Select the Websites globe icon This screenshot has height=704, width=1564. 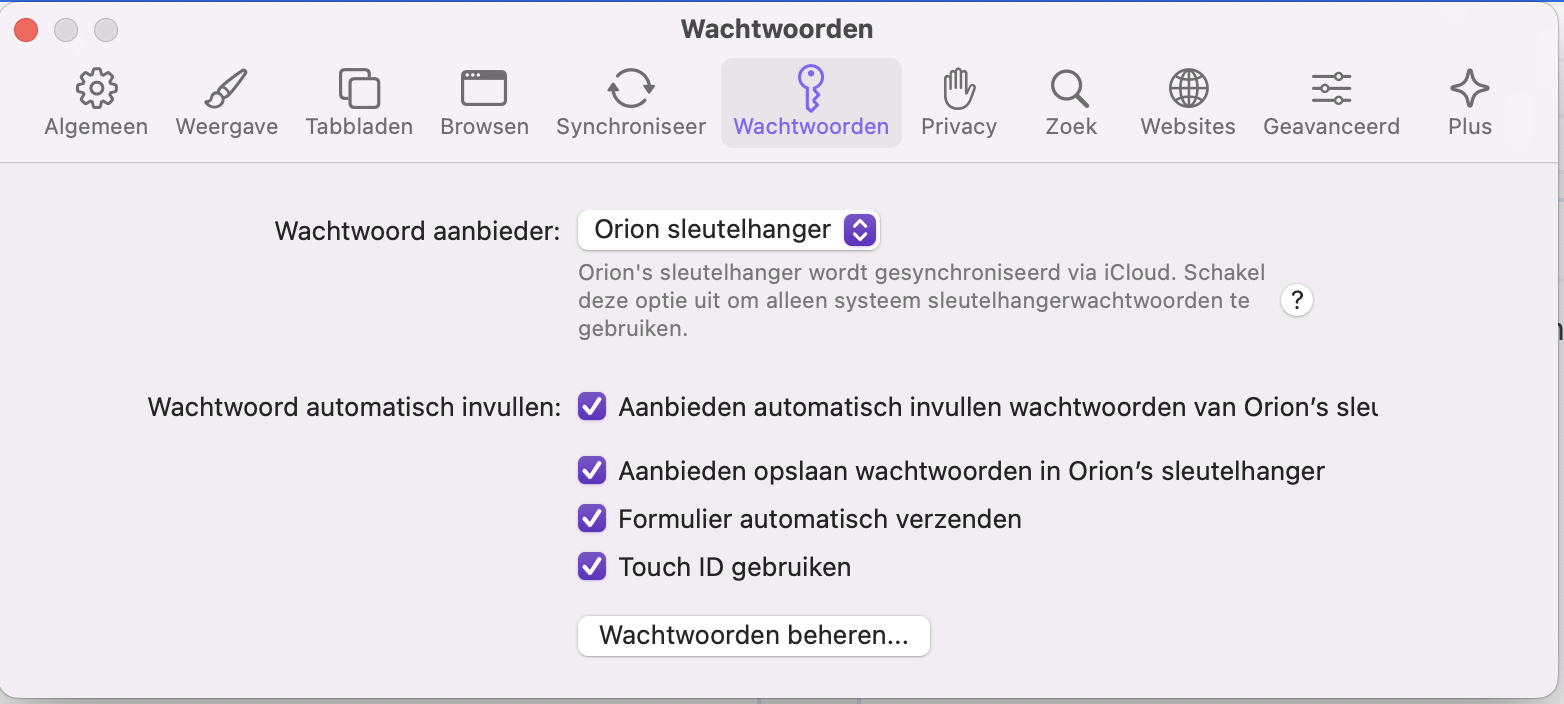pos(1188,90)
